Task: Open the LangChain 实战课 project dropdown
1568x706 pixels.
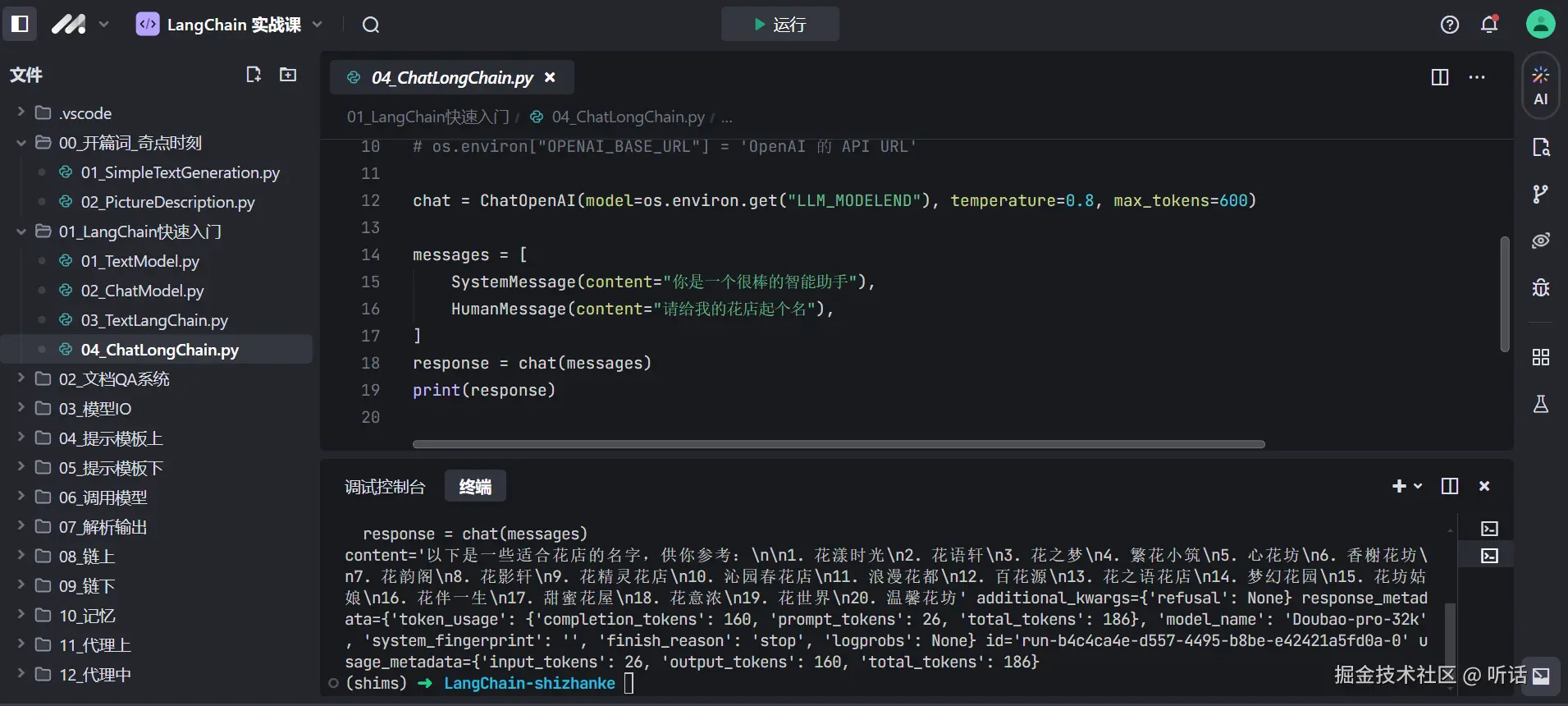Action: coord(229,25)
